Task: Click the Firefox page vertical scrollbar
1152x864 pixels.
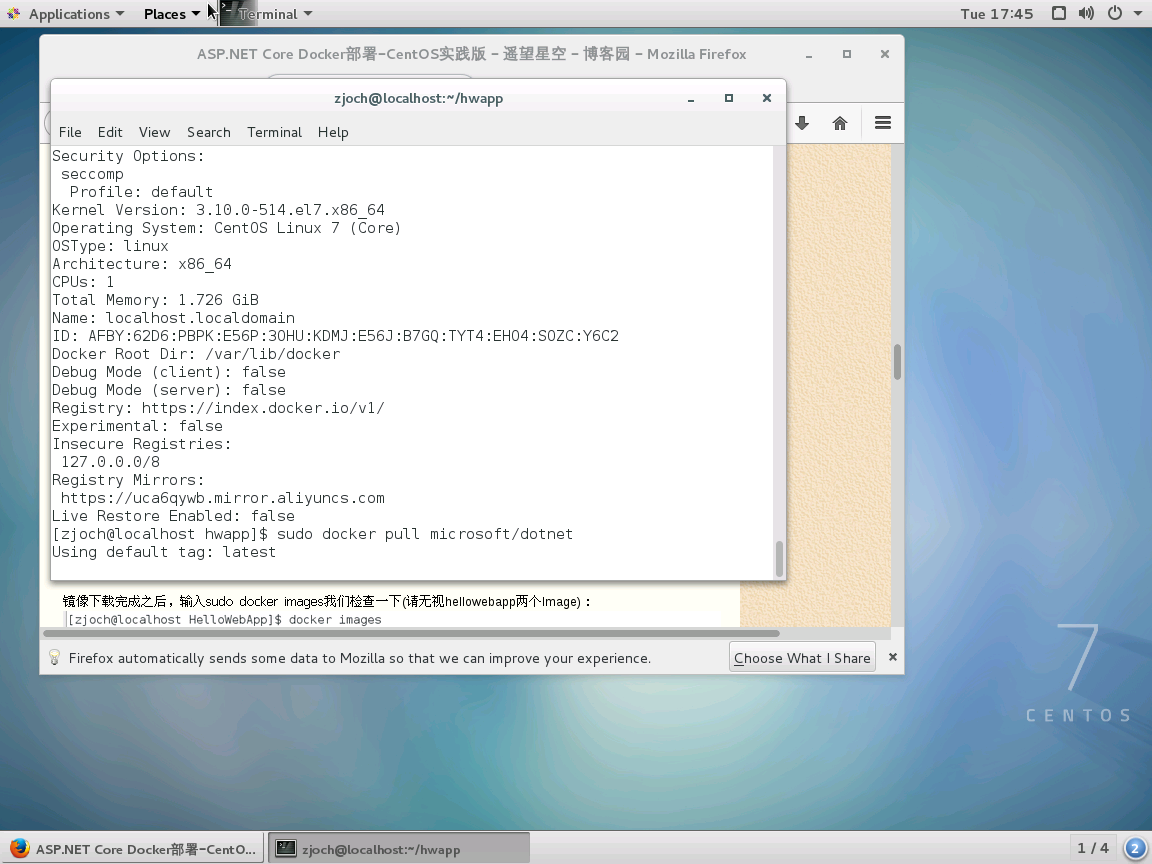Action: [897, 361]
